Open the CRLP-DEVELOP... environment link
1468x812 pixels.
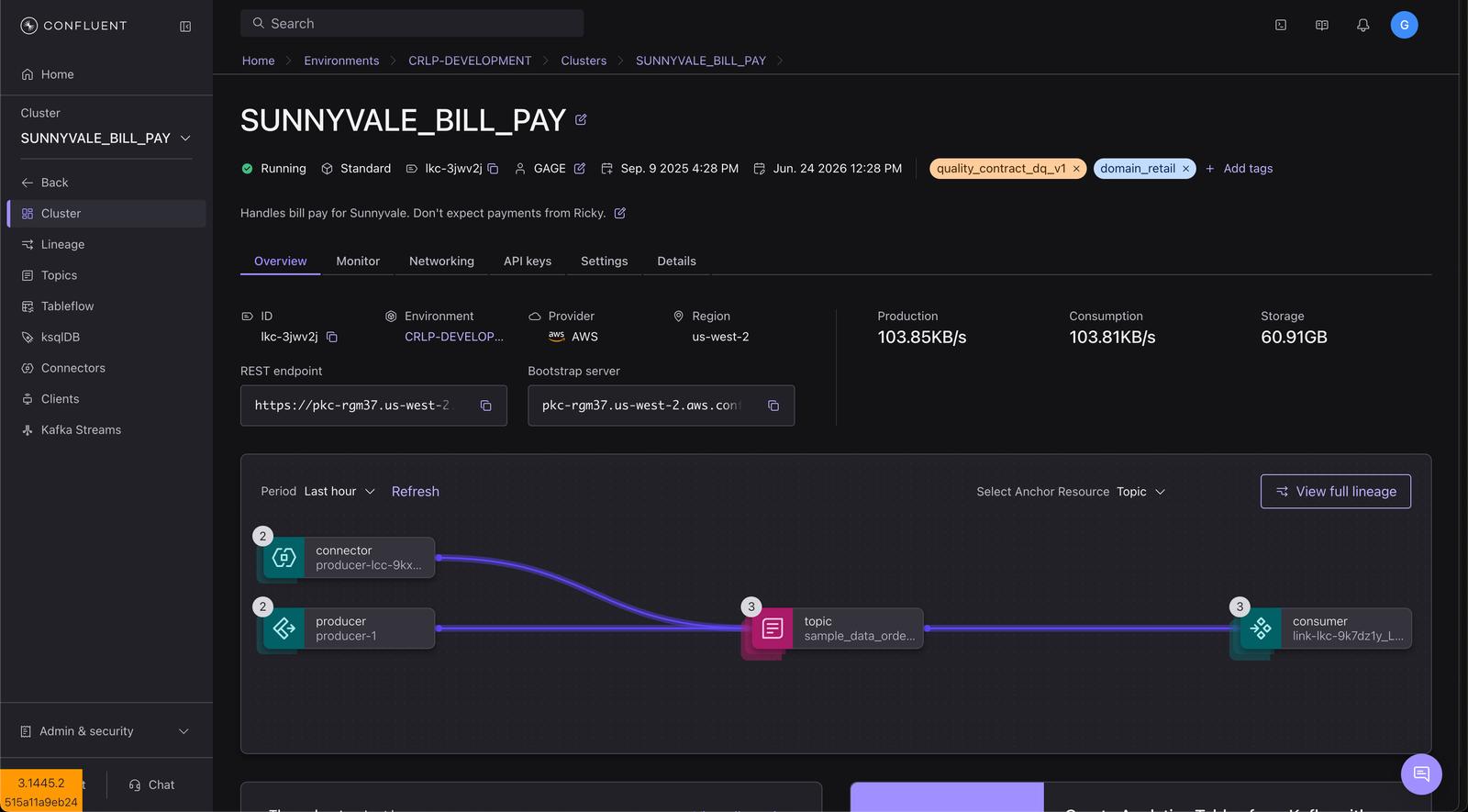tap(454, 337)
